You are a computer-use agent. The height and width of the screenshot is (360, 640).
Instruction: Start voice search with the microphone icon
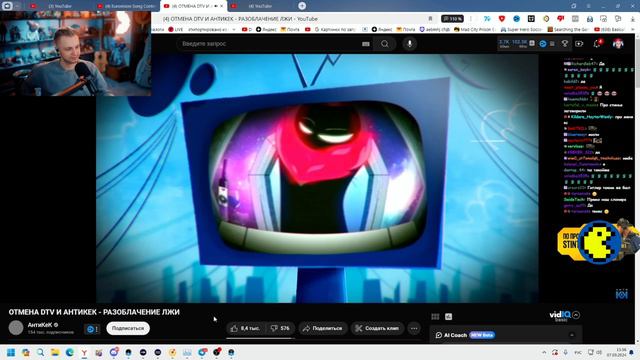point(409,44)
